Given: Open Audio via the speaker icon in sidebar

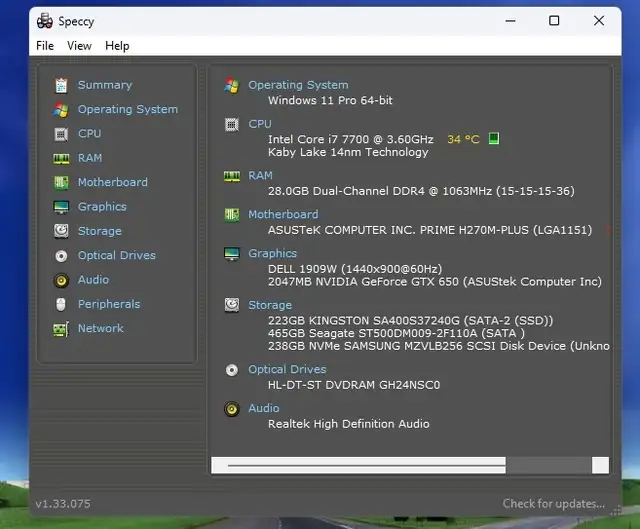Looking at the screenshot, I should [61, 280].
